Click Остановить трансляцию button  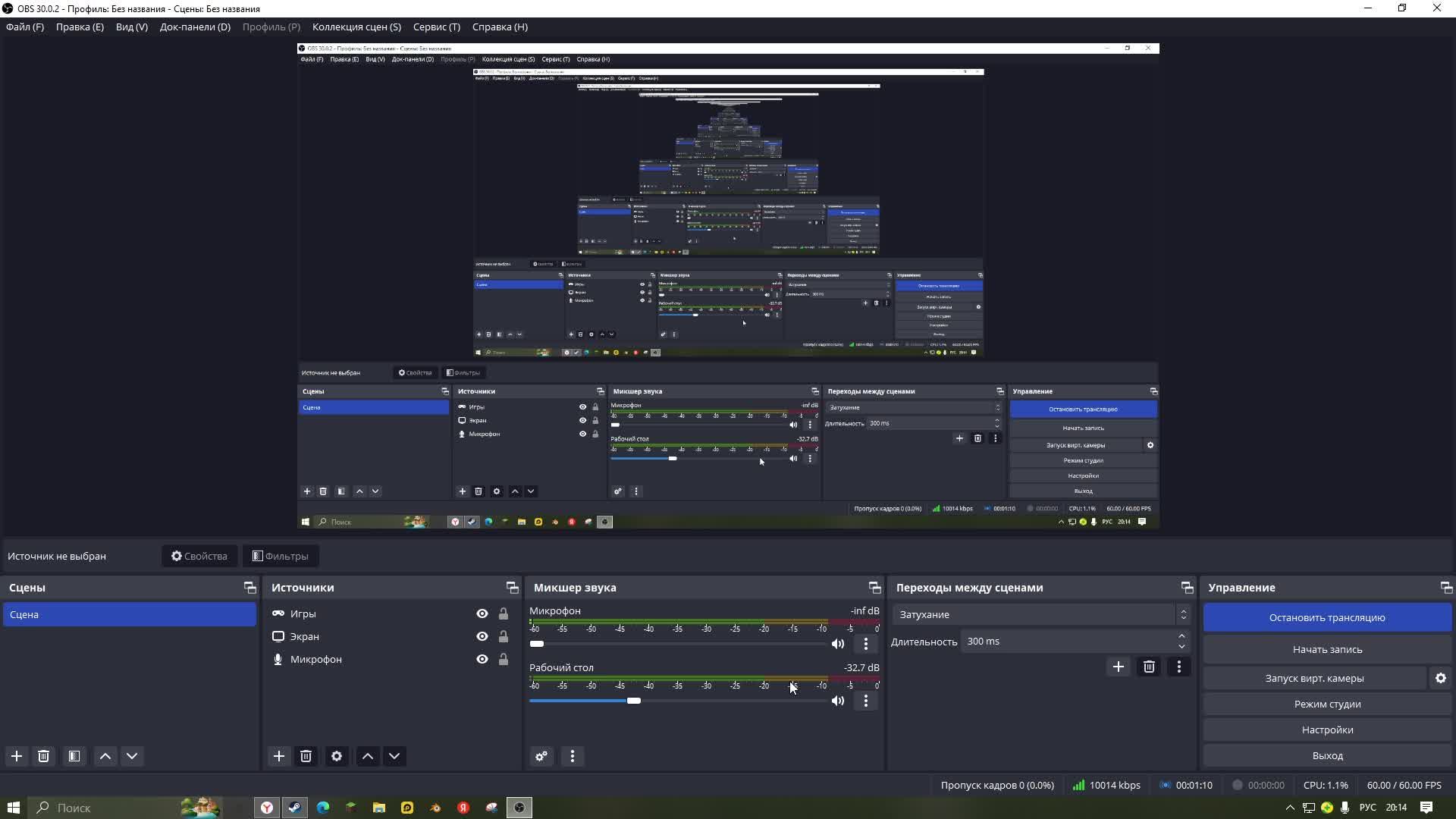pos(1327,617)
